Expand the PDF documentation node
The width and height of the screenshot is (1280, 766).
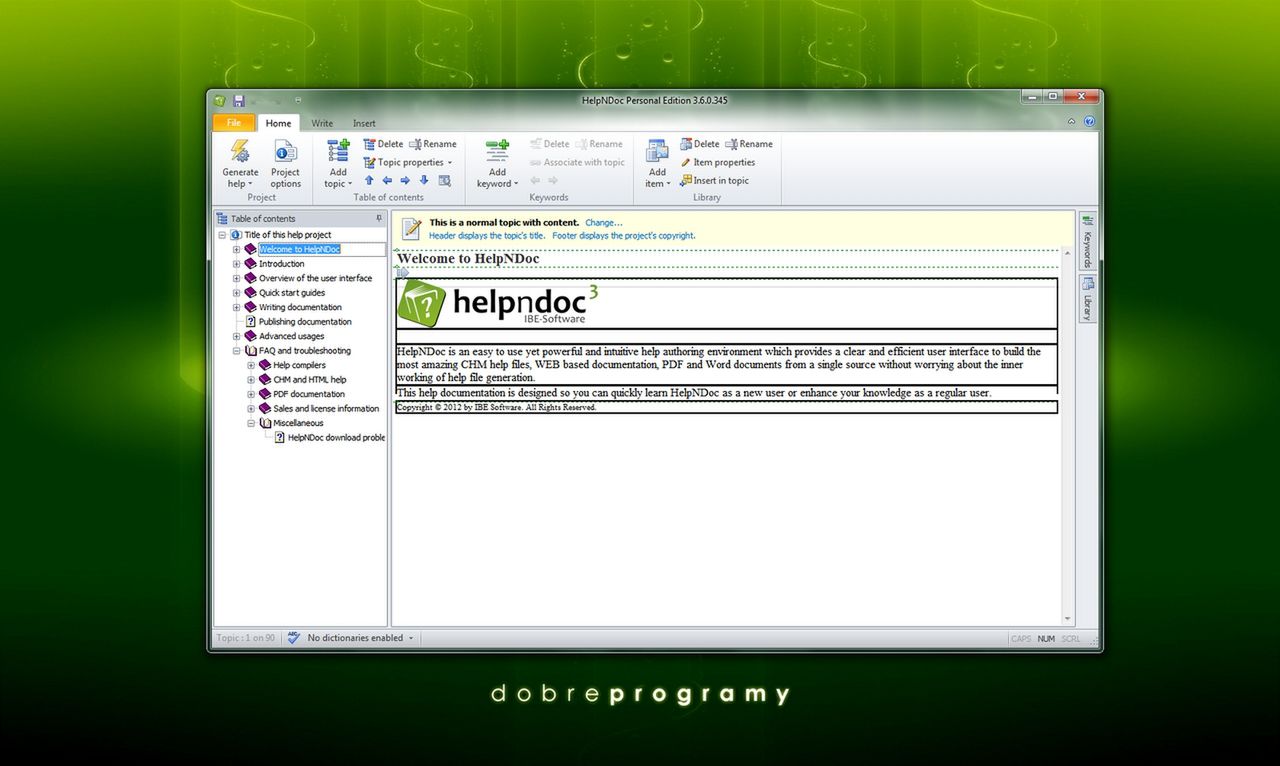point(251,394)
